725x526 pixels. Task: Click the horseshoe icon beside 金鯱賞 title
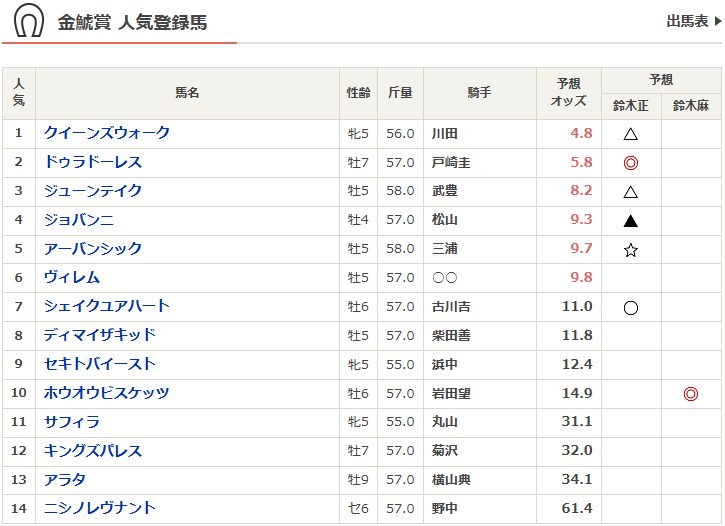pos(29,21)
